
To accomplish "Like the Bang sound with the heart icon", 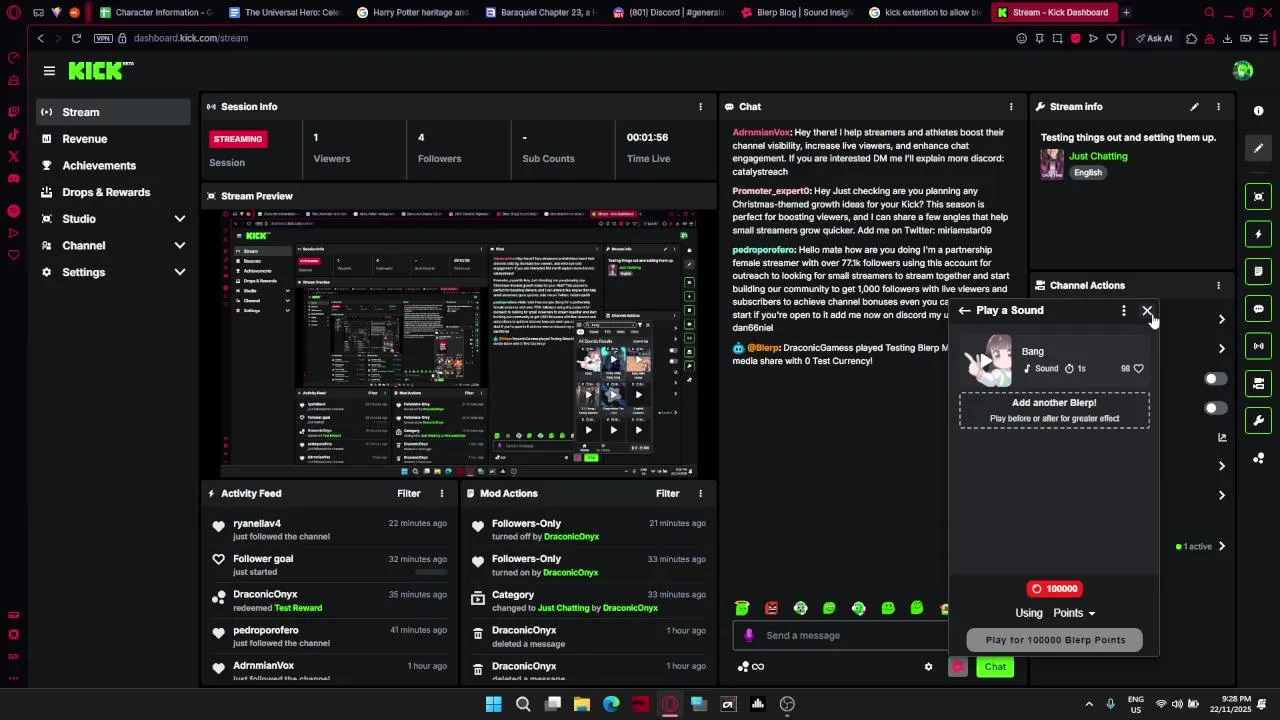I will tap(1138, 368).
